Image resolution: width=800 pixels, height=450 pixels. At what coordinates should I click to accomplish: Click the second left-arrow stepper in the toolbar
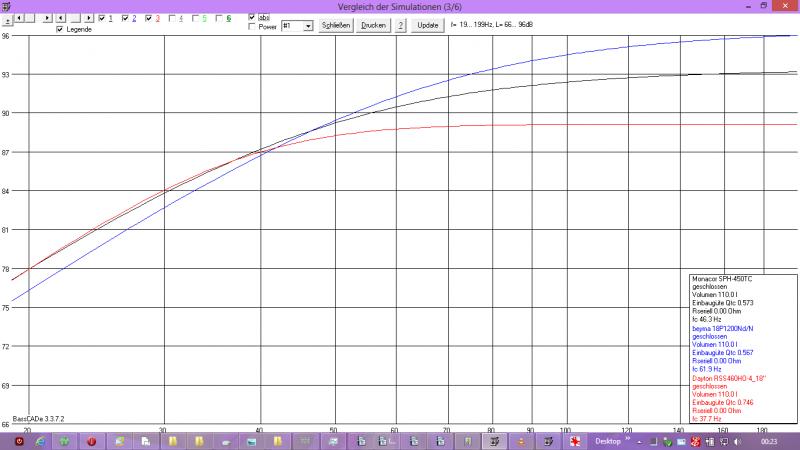pos(61,18)
